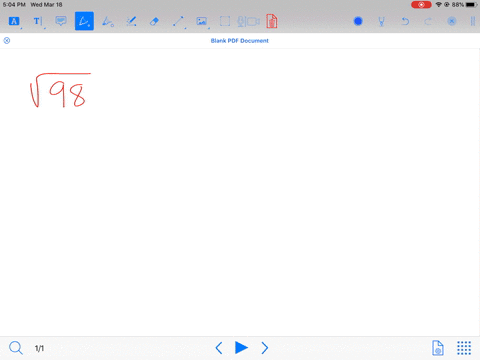This screenshot has height=360, width=480.
Task: Show the page thumbnails grid
Action: 464,348
